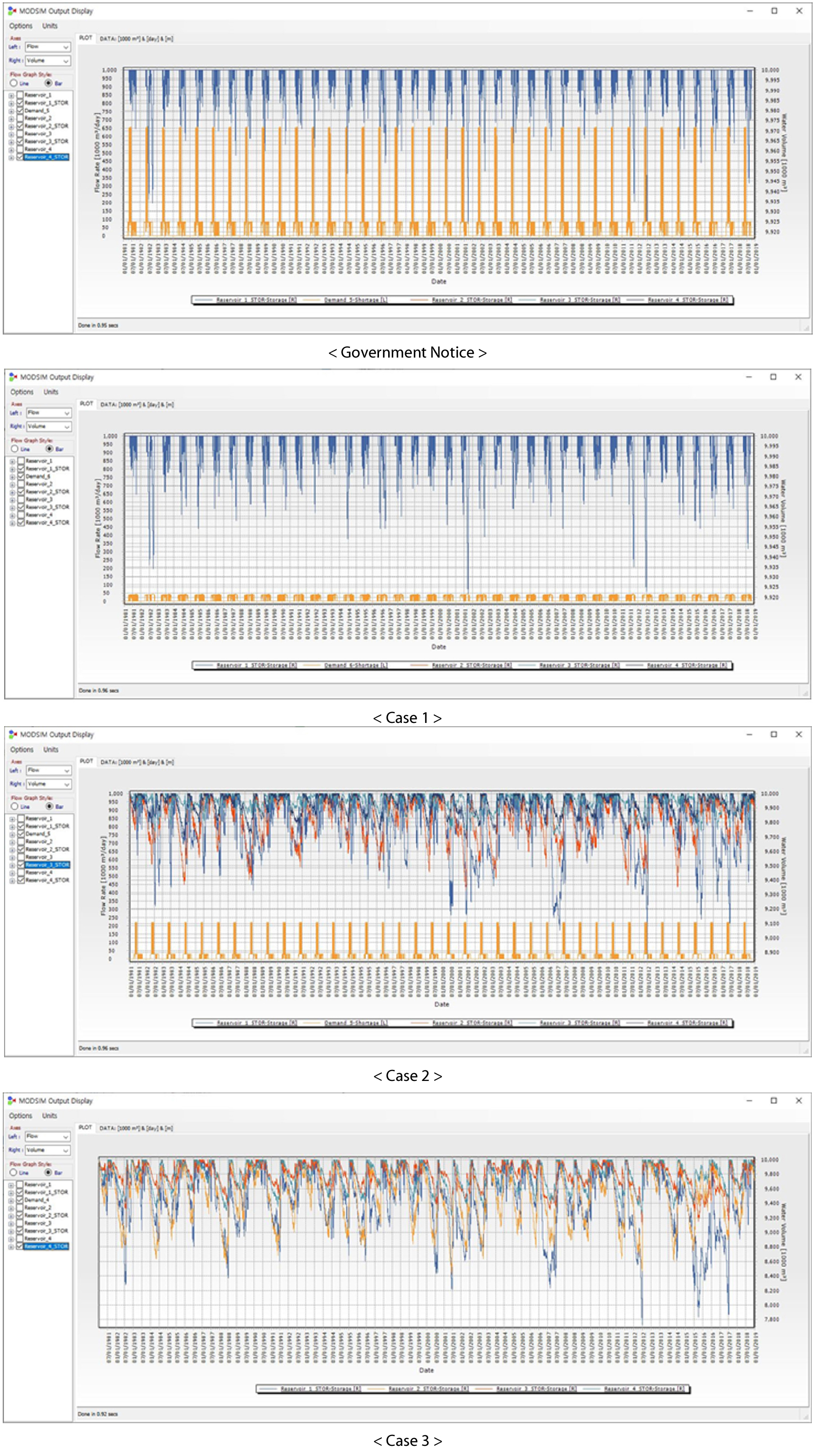Click 'Date' axis label in Case 1 chart
815x1456 pixels.
pyautogui.click(x=438, y=647)
